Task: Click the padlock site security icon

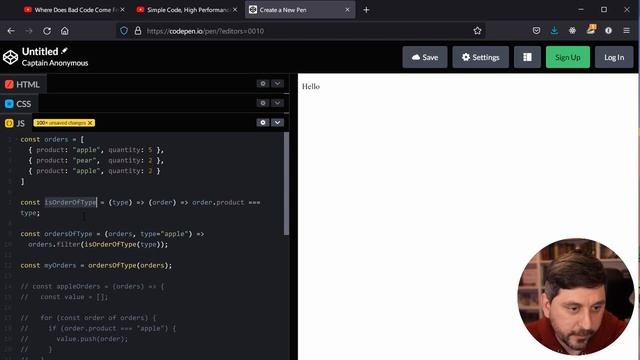Action: click(x=138, y=31)
